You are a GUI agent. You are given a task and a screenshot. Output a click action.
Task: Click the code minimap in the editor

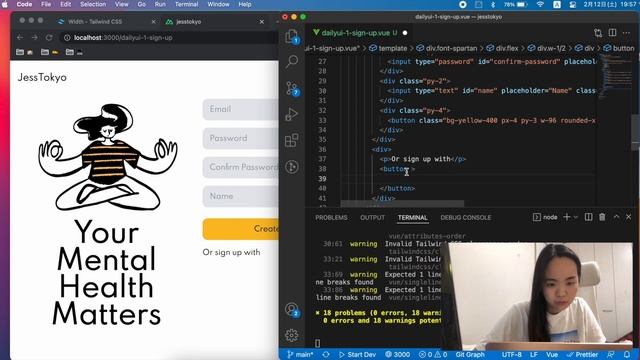pos(616,76)
